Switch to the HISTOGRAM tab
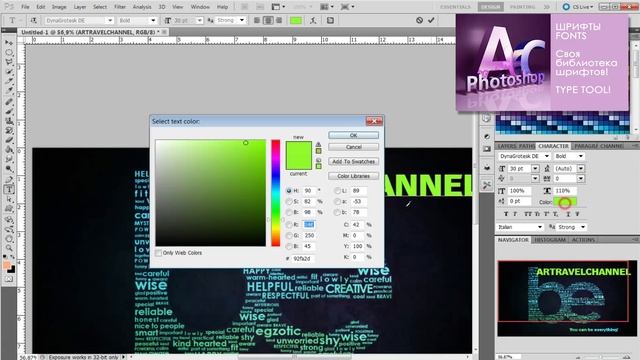The image size is (640, 360). (550, 240)
